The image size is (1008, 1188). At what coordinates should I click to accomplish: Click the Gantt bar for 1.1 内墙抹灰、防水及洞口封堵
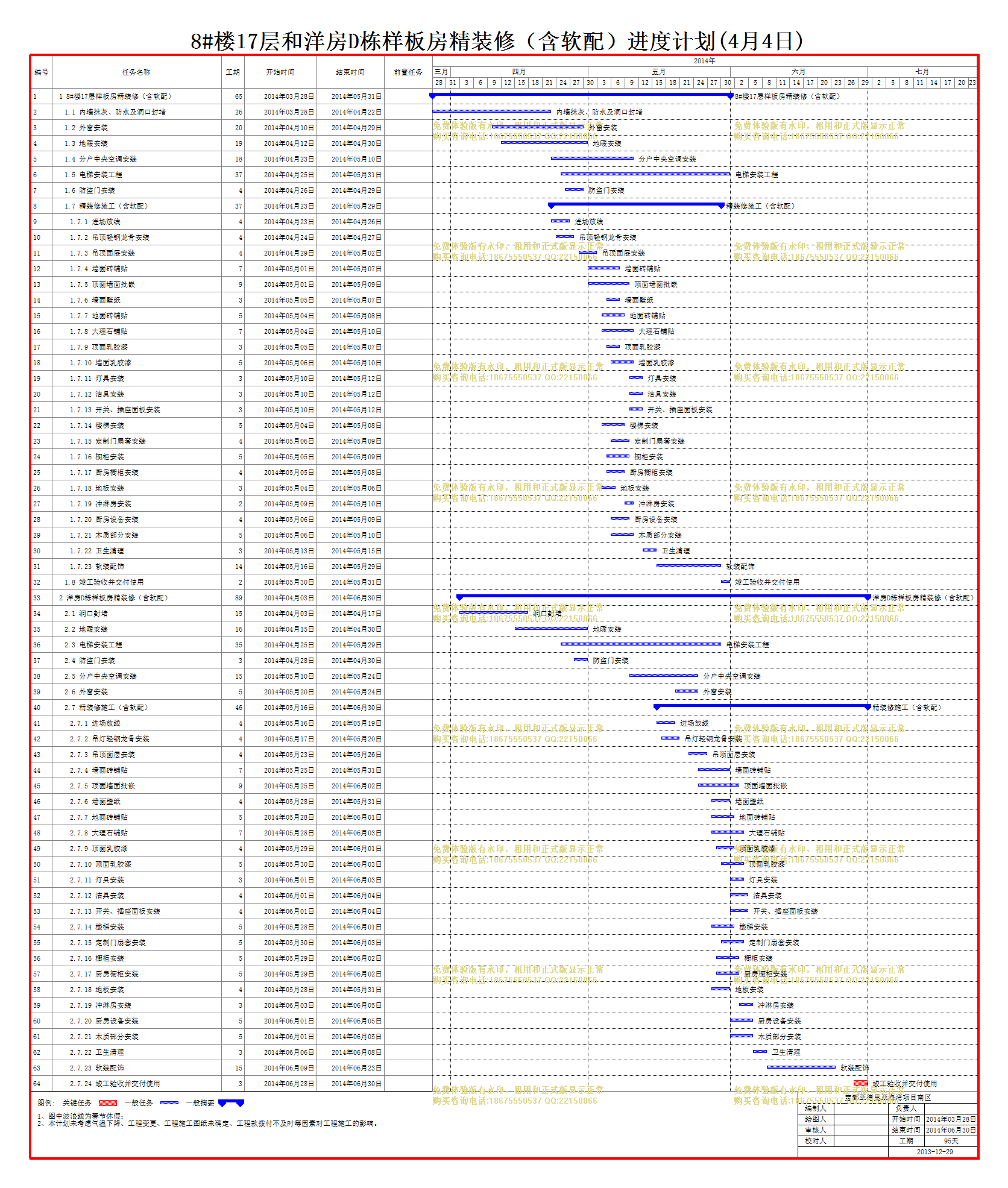[491, 111]
